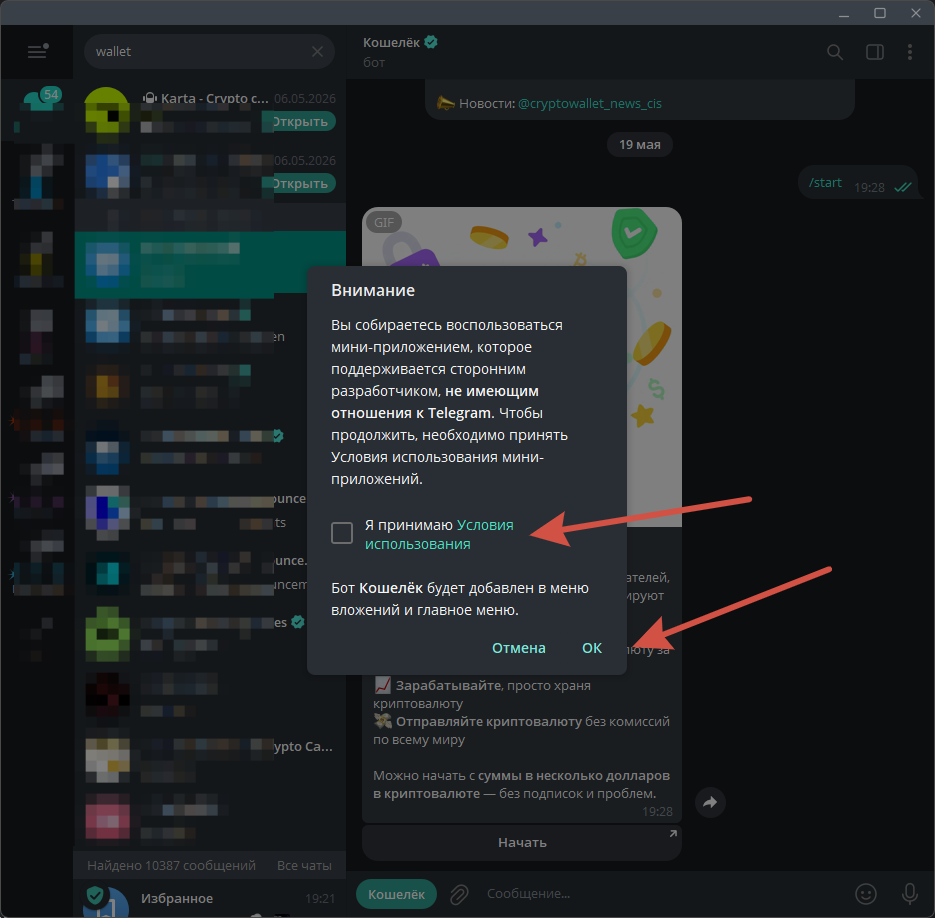935x918 pixels.
Task: Click the second Открыть button dated 06.05.2026
Action: 300,184
